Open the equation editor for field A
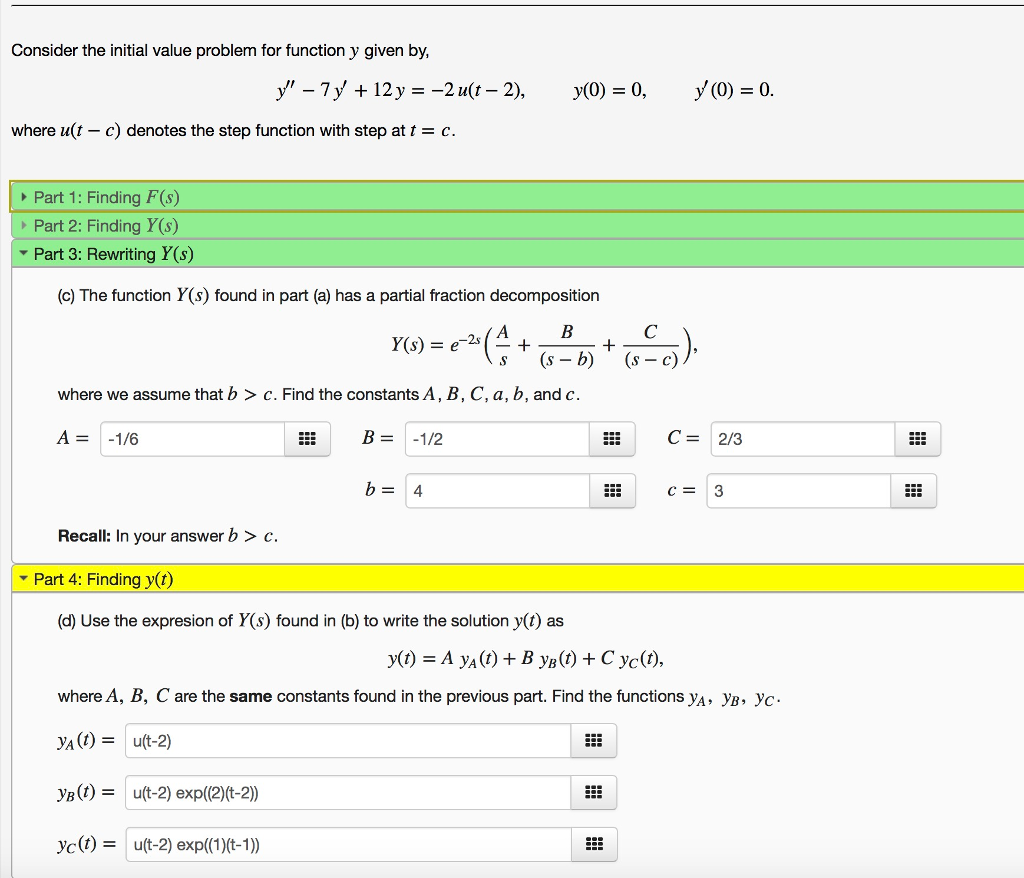This screenshot has width=1024, height=878. (306, 438)
